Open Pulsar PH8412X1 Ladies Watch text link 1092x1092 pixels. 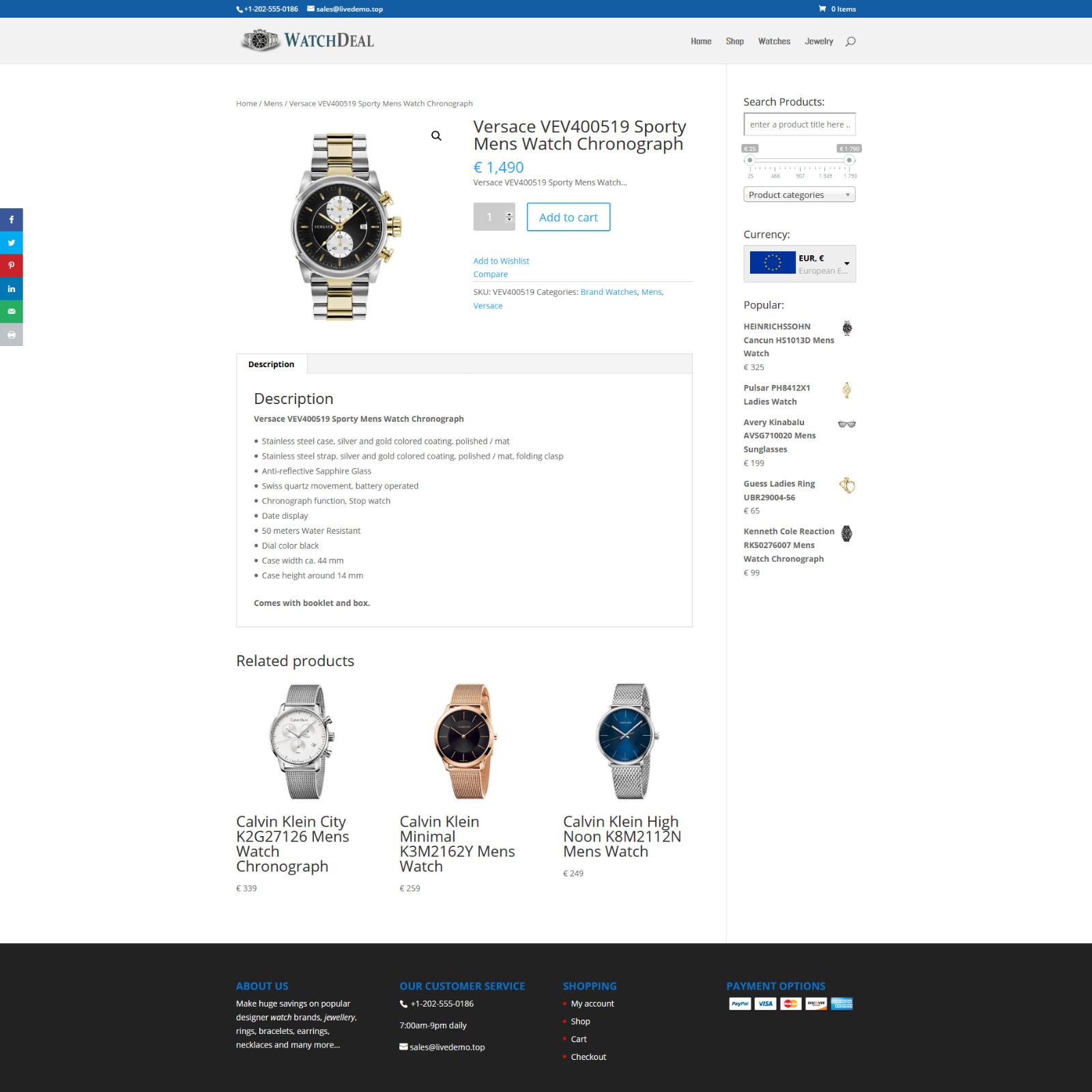tap(777, 394)
